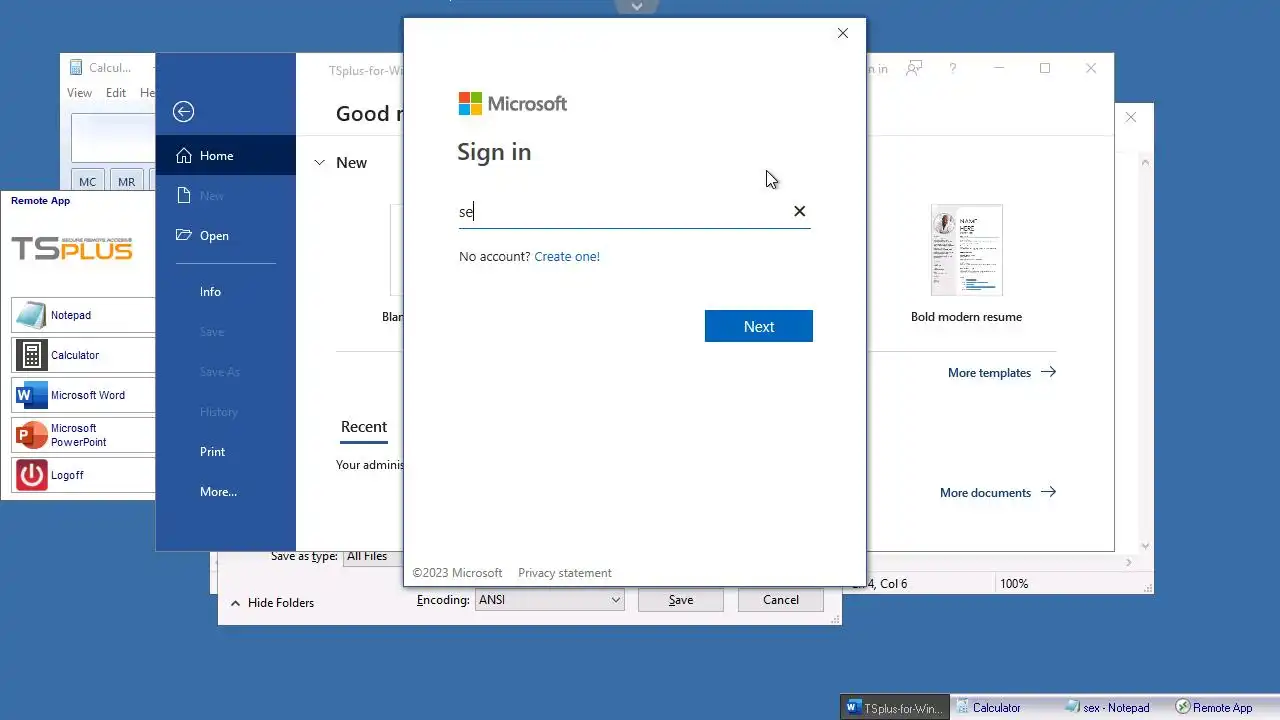Click the Word feedback person icon
The width and height of the screenshot is (1280, 720).
[913, 68]
